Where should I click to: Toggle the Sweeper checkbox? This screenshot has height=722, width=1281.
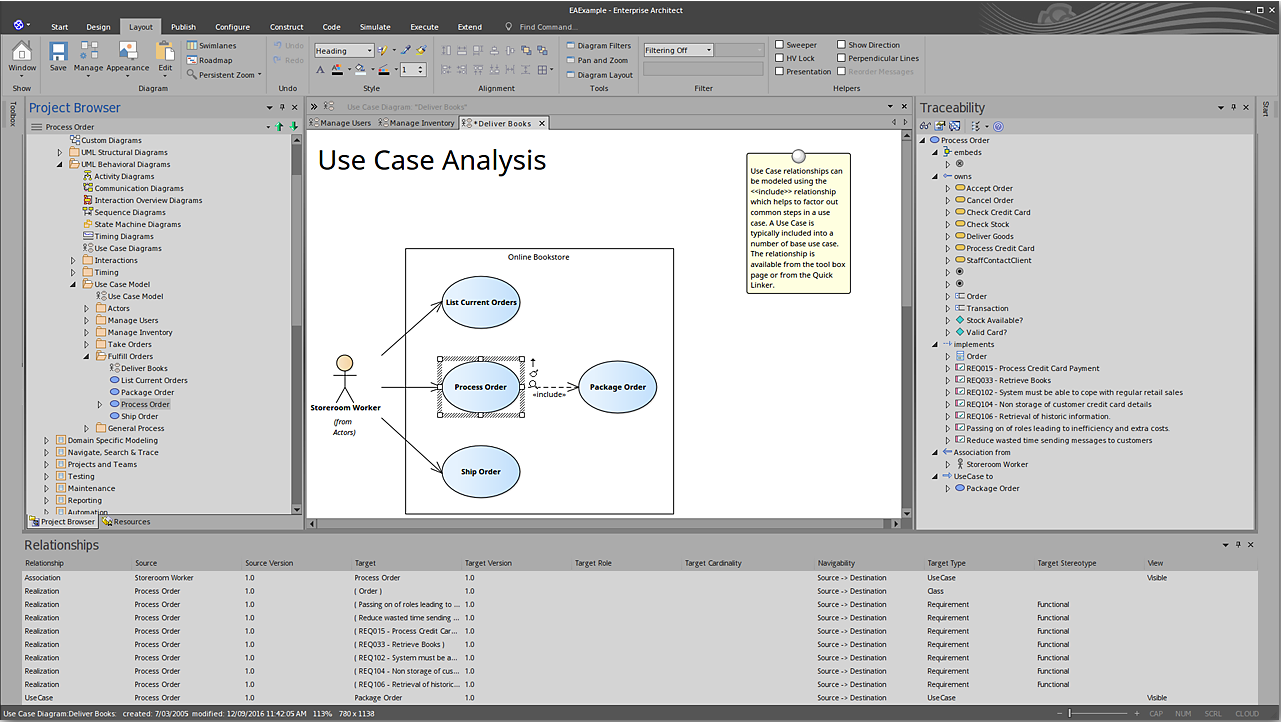[780, 45]
